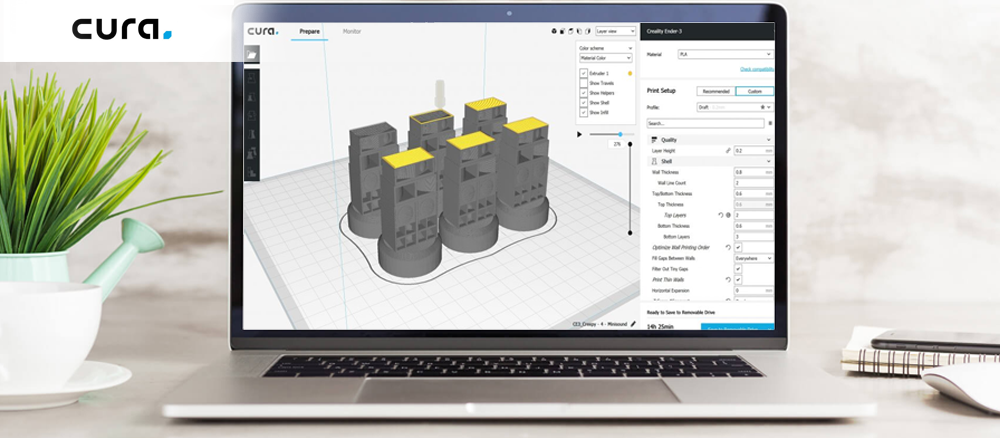
Task: Play the layer path simulation
Action: 579,134
